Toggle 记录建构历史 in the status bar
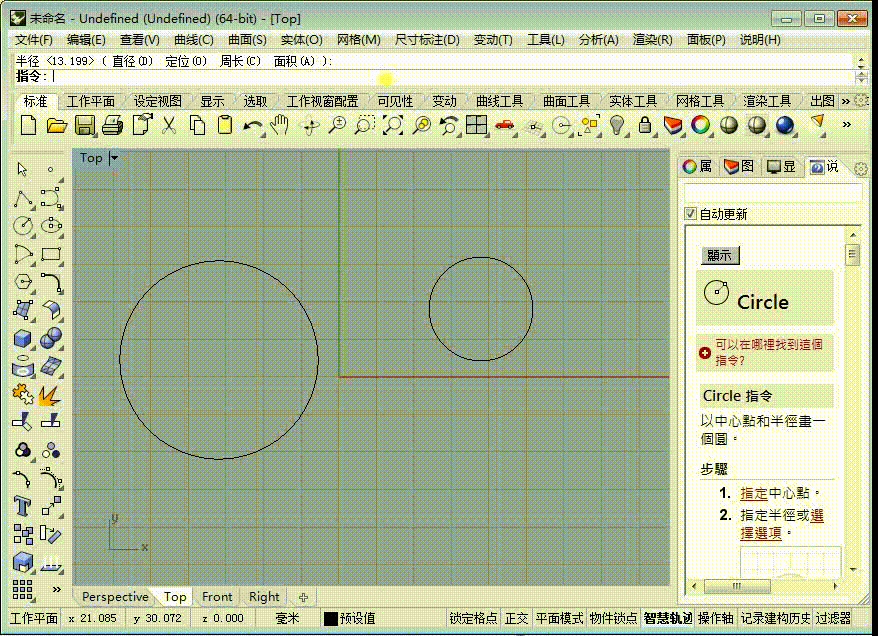878x636 pixels. (776, 618)
